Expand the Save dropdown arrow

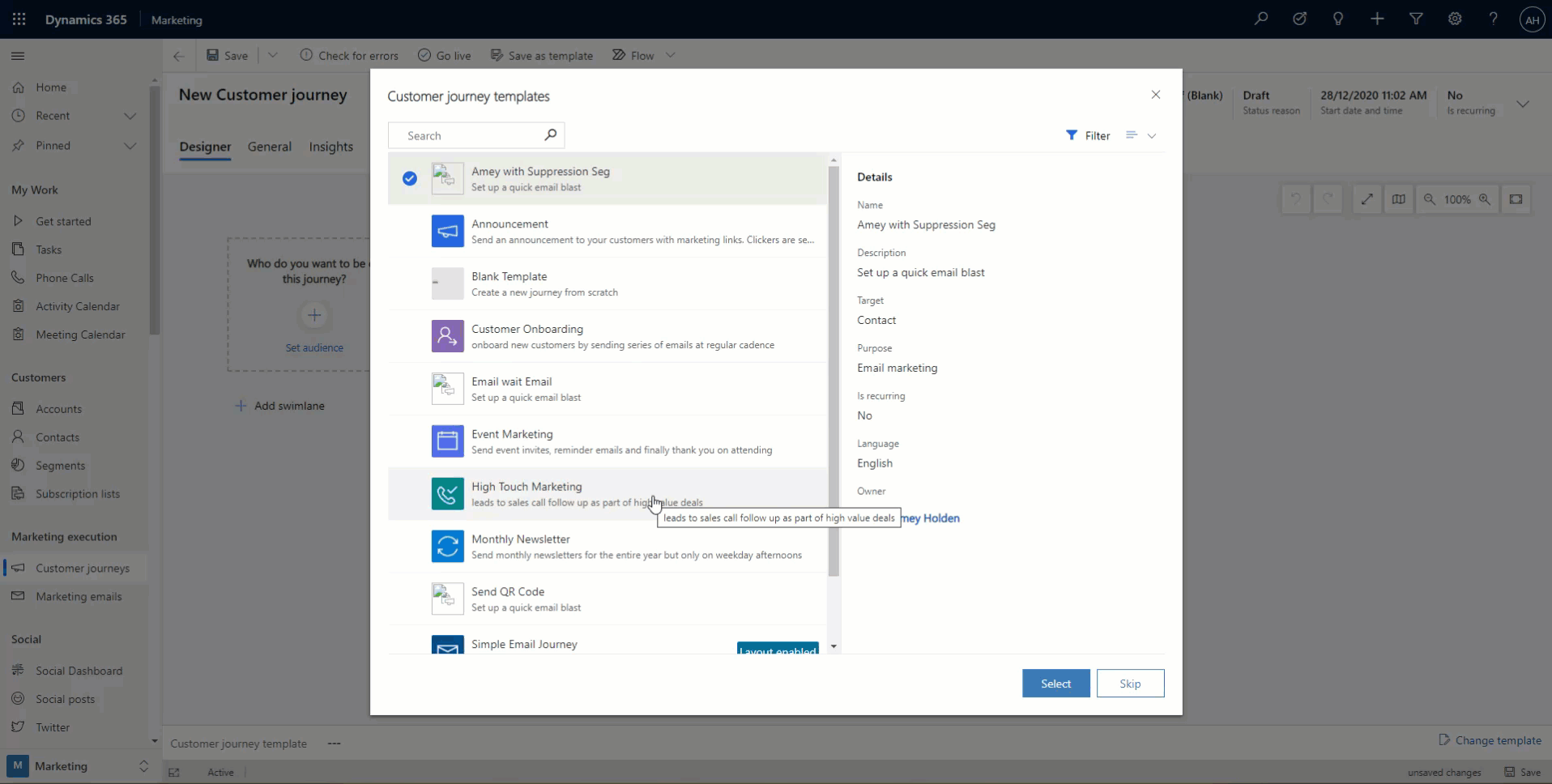coord(273,55)
